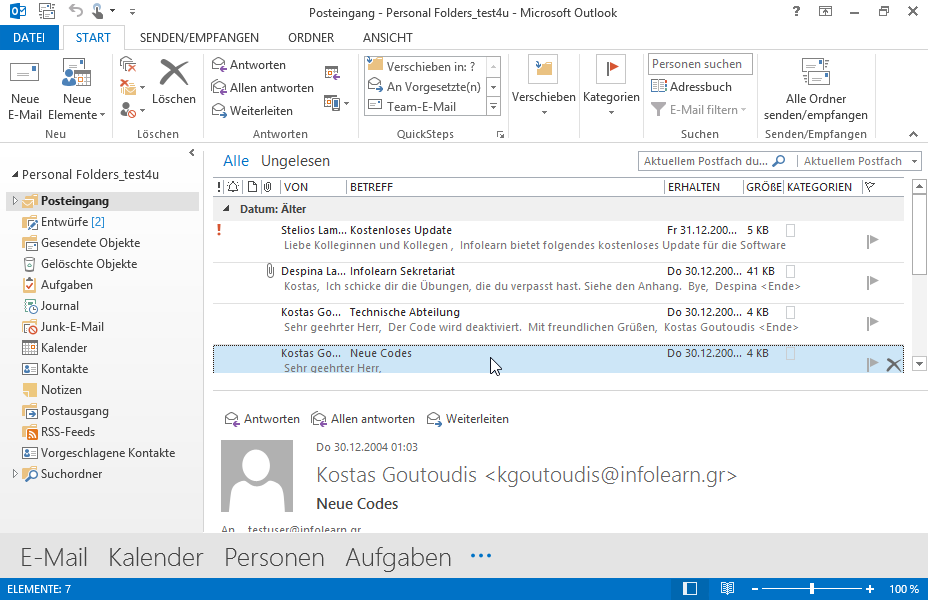Create a new email with Neue E-Mail
Viewport: 928px width, 600px height.
24,90
